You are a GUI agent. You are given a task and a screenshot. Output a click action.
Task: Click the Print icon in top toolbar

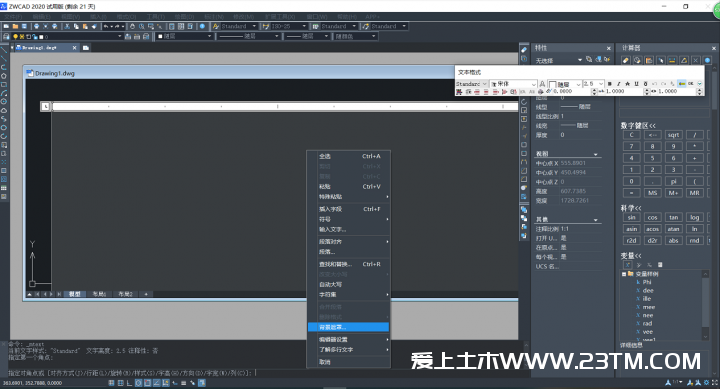(36, 26)
